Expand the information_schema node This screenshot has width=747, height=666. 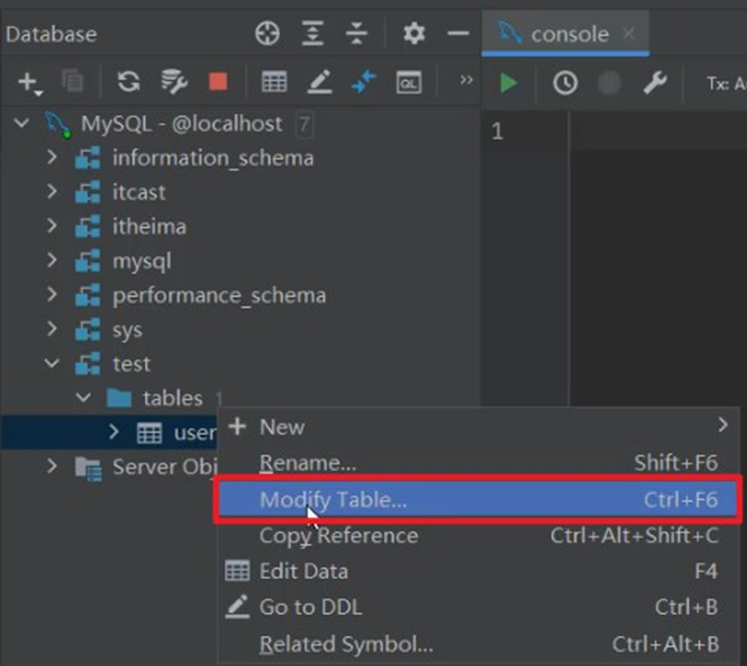tap(53, 158)
